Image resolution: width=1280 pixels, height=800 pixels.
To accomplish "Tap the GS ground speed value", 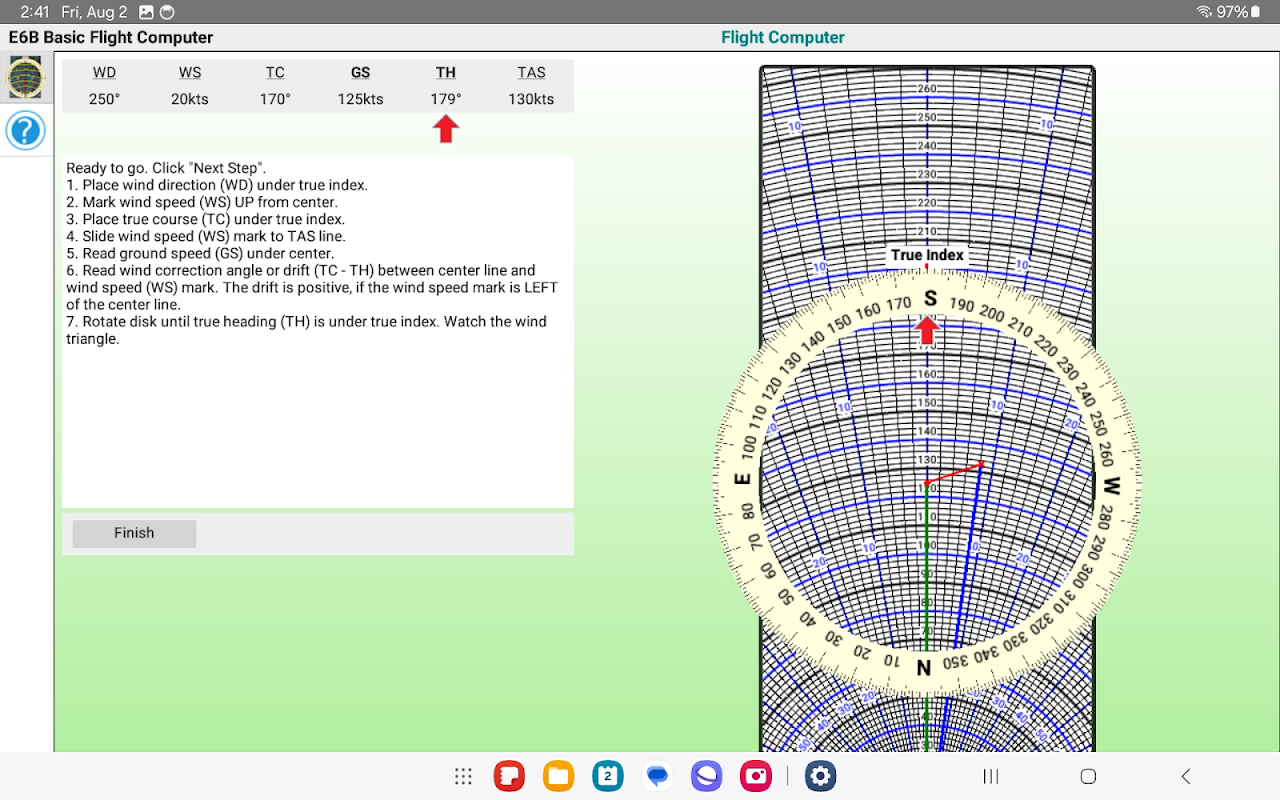I will coord(360,99).
